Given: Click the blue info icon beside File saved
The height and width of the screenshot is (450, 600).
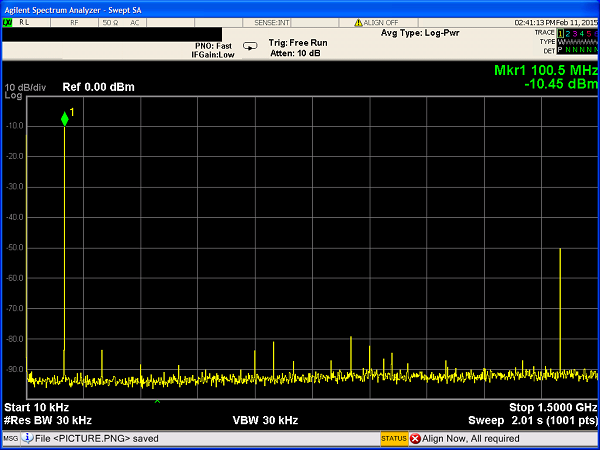Looking at the screenshot, I should (28, 438).
